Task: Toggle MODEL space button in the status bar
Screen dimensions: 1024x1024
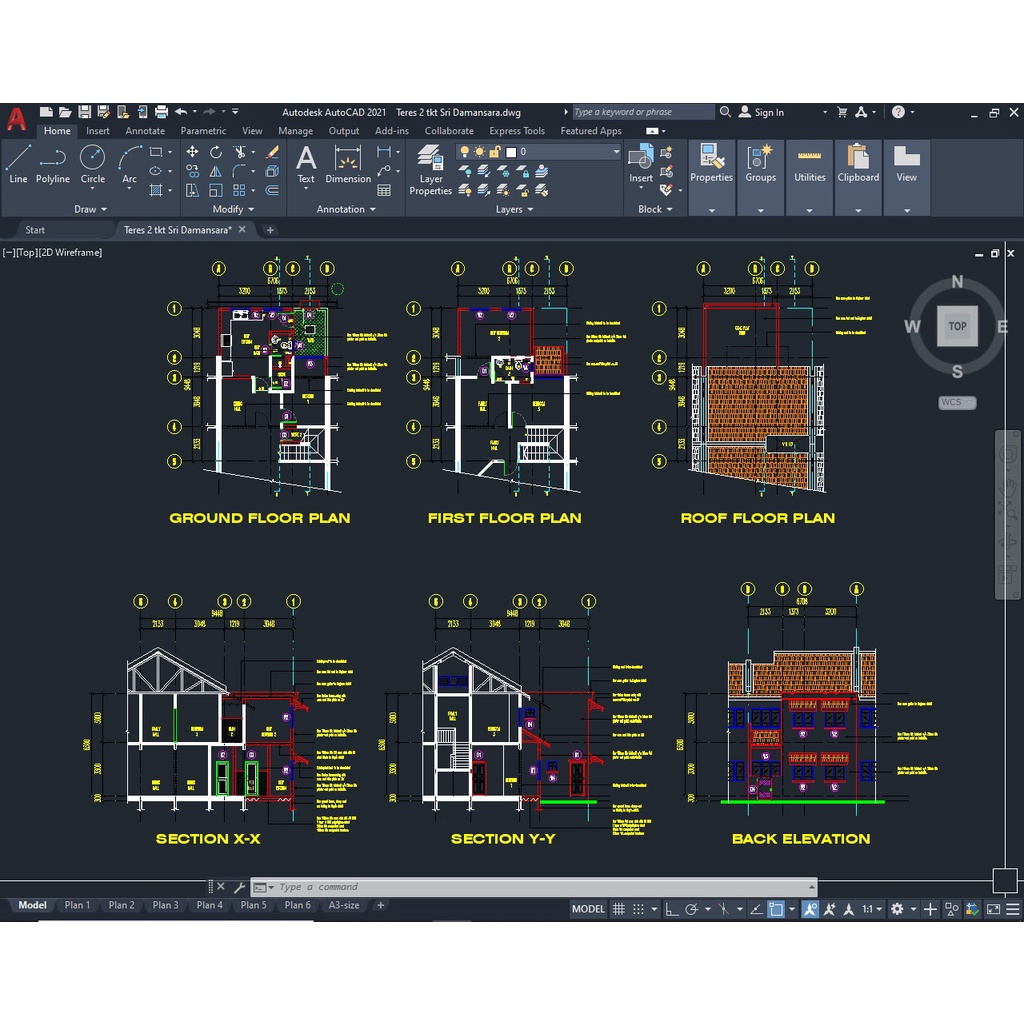Action: click(x=588, y=909)
